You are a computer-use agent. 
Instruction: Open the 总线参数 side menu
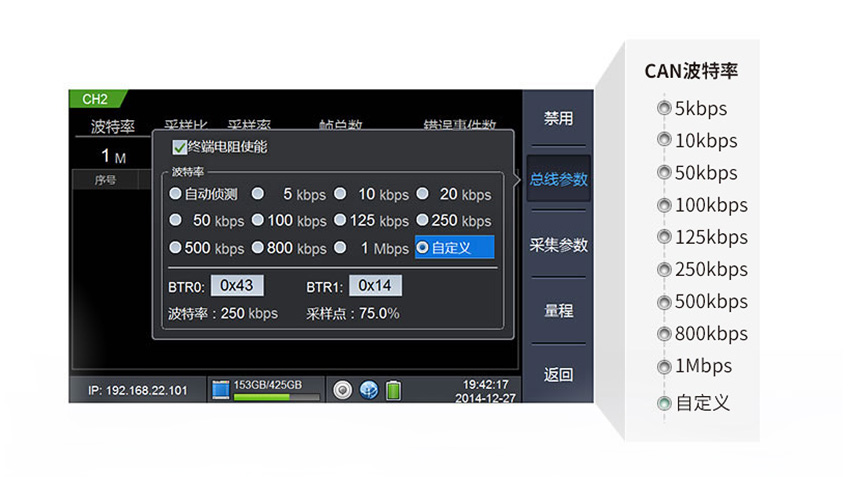pyautogui.click(x=558, y=180)
